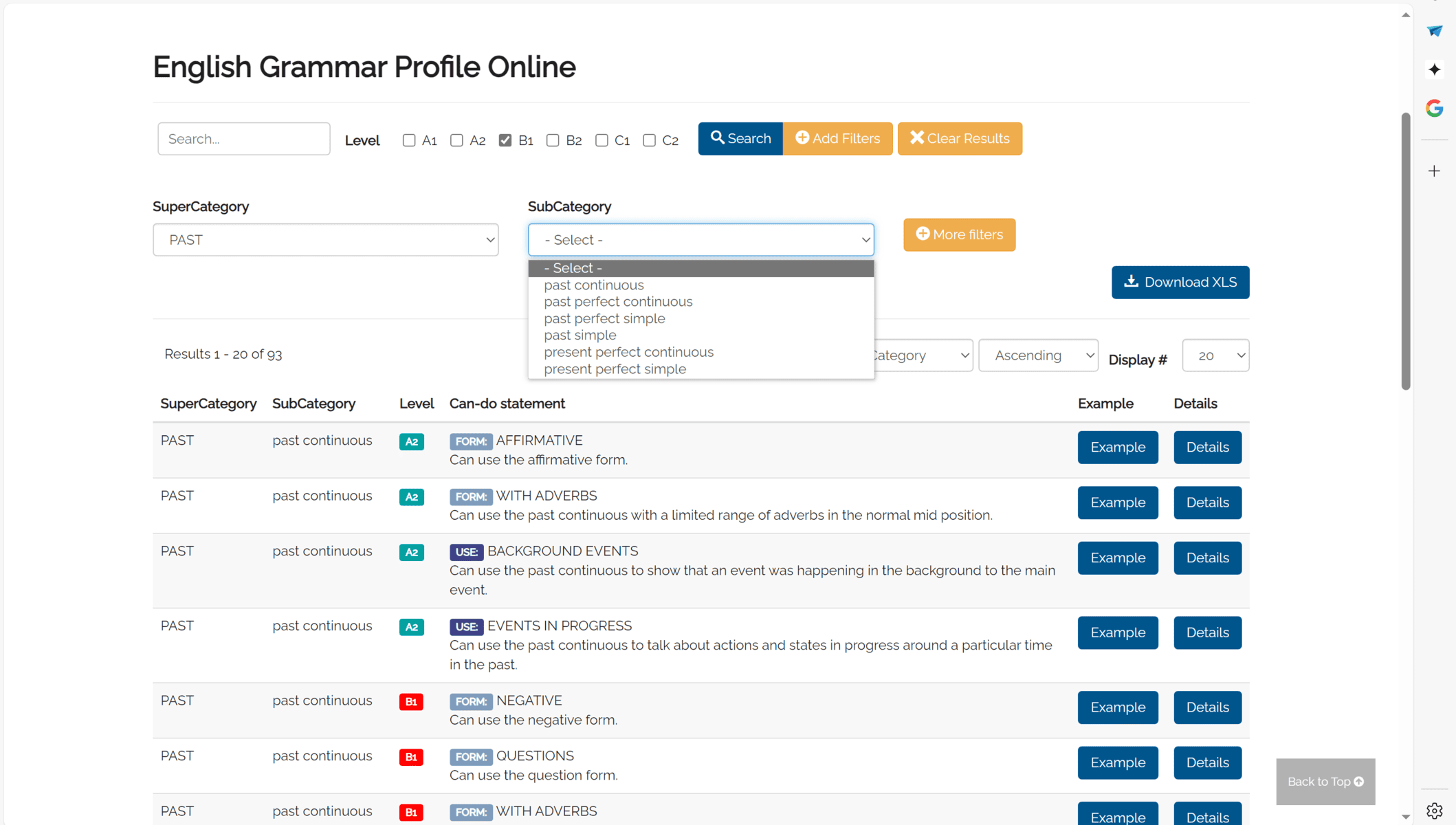Open Details for the BACKGROUND EVENTS row

click(1206, 558)
